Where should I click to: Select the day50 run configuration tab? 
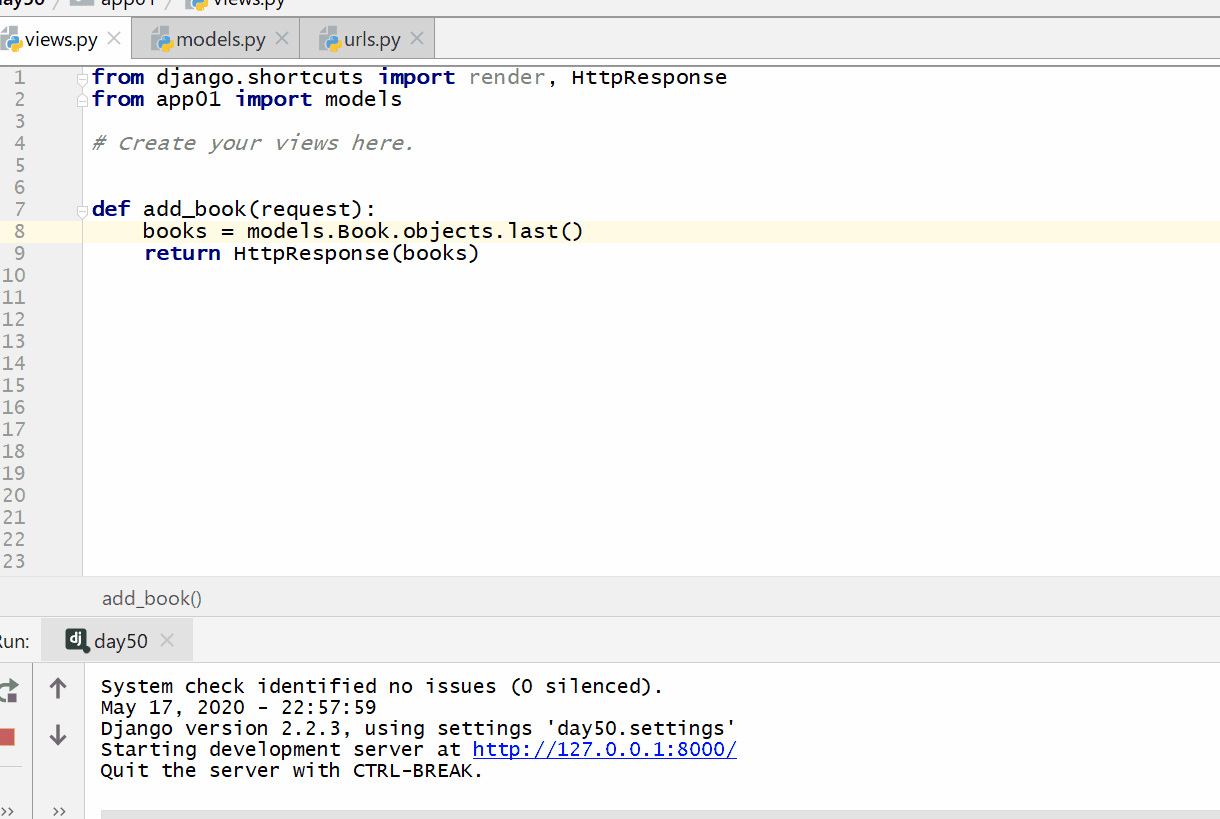120,641
